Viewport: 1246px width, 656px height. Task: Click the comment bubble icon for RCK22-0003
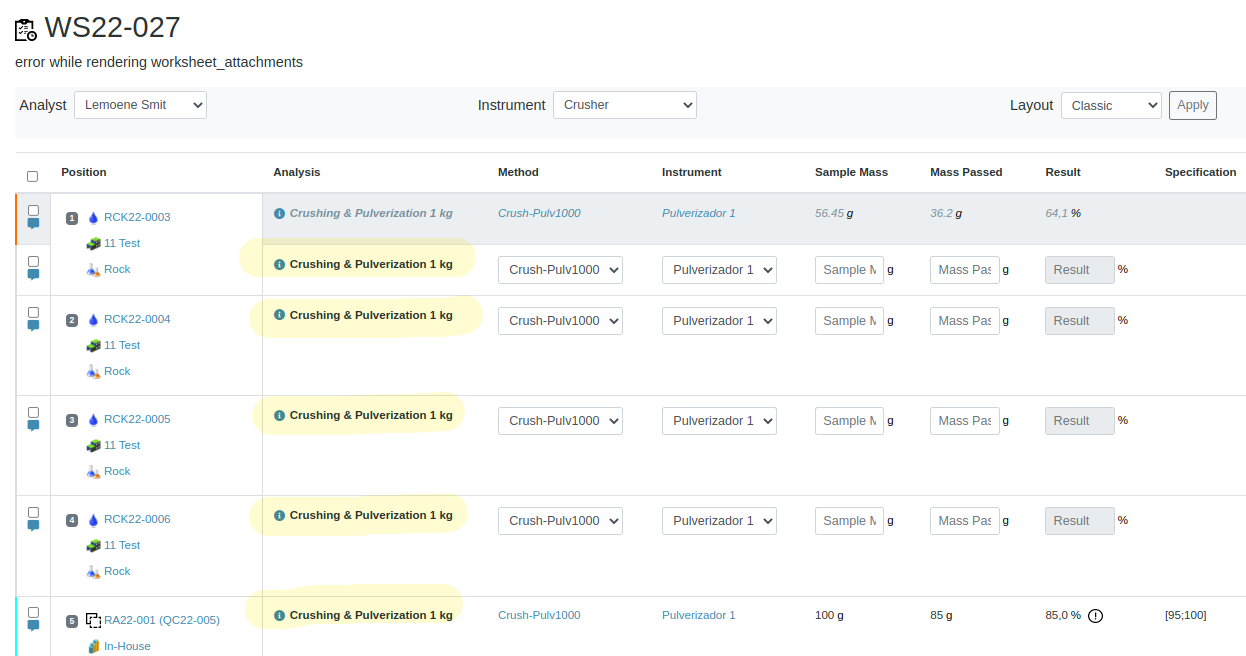[x=33, y=224]
